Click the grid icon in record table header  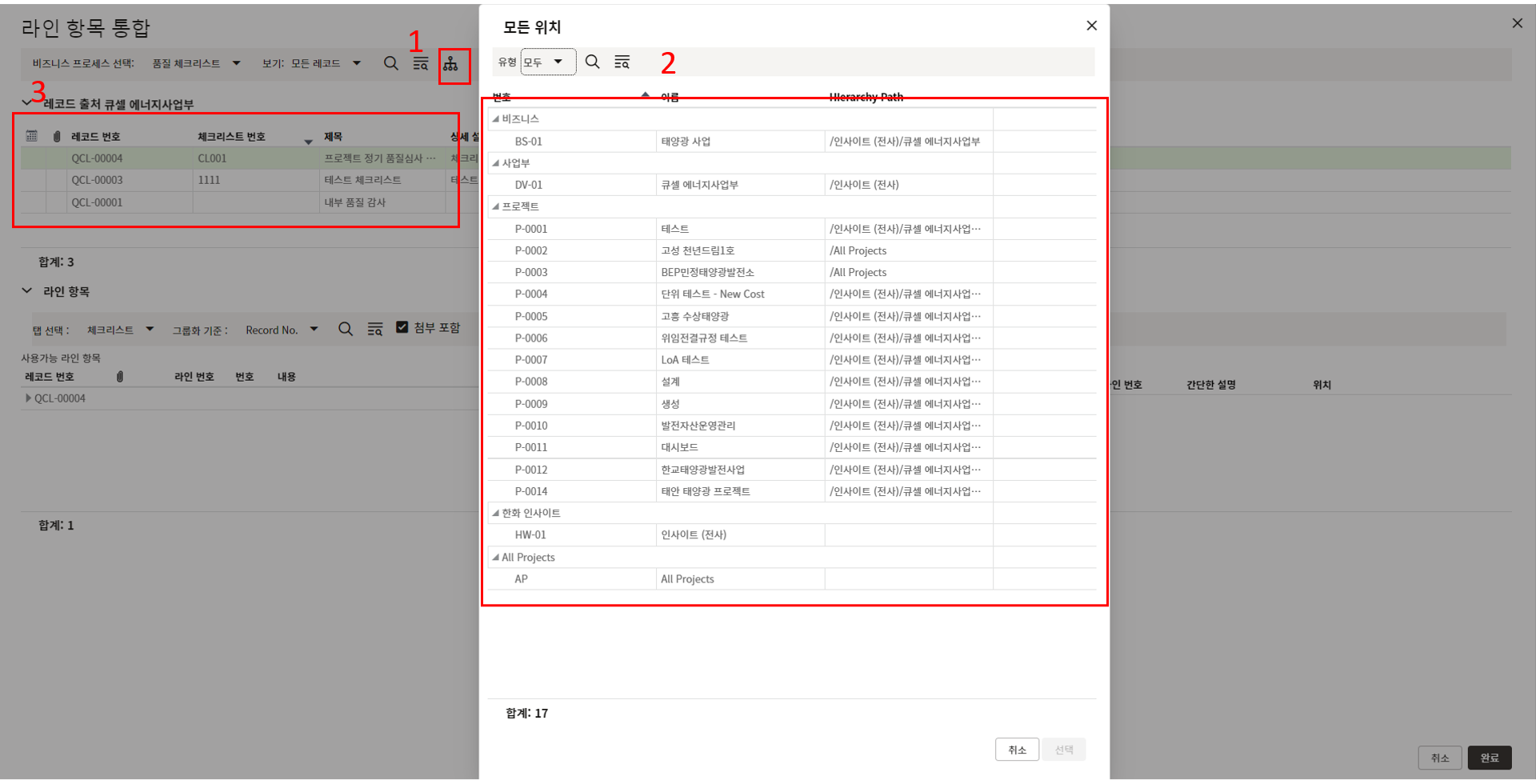(x=32, y=136)
